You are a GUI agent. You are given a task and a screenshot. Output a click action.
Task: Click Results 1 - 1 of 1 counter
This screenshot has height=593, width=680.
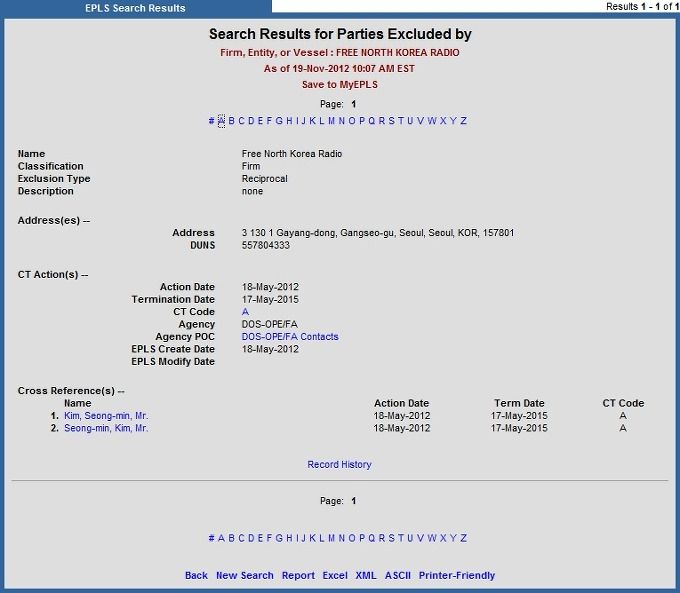pyautogui.click(x=642, y=7)
